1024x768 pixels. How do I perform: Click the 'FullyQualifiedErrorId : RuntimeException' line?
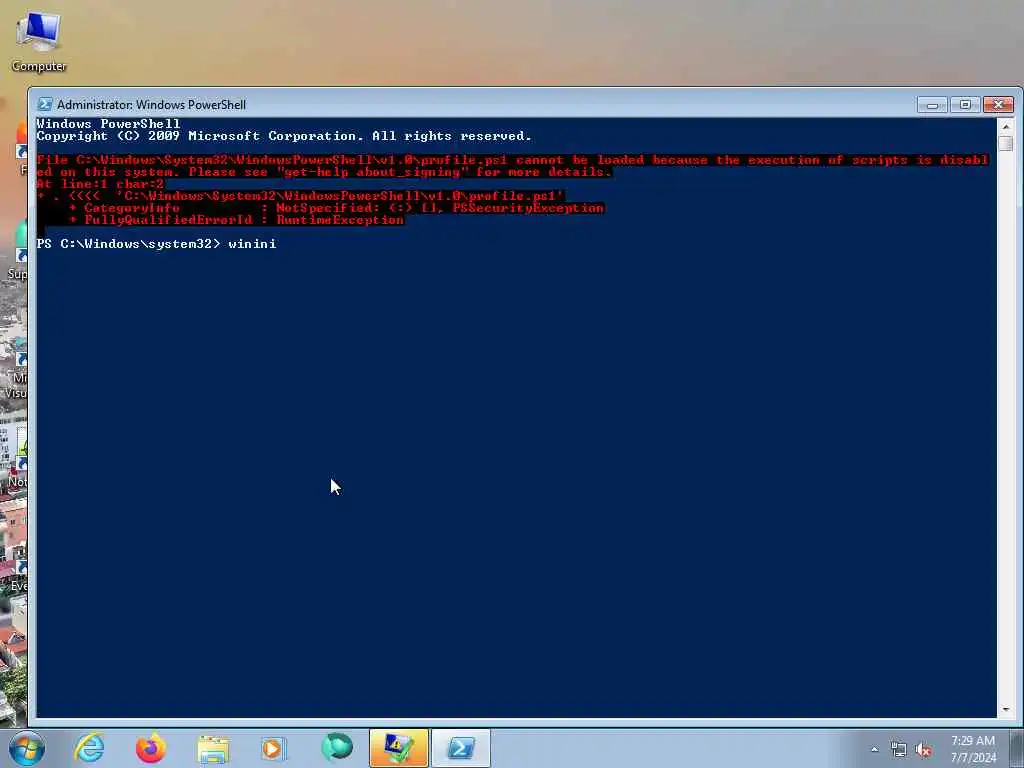(236, 220)
